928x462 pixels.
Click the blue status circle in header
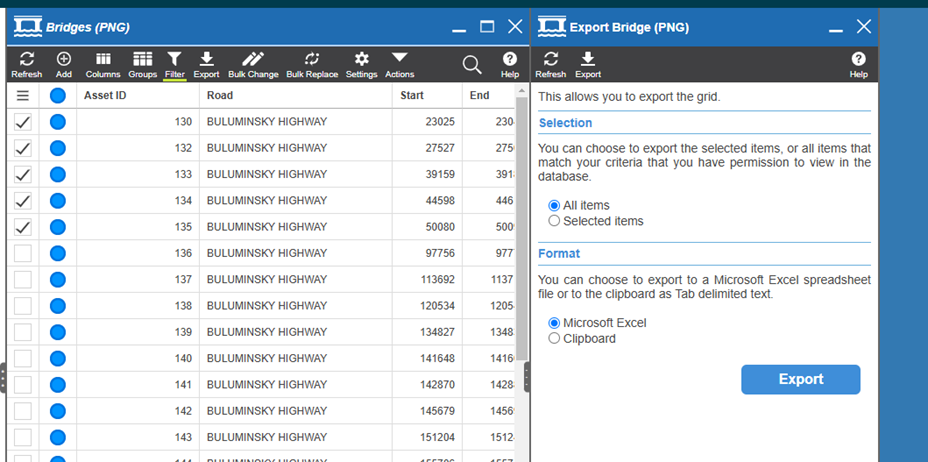click(x=57, y=95)
